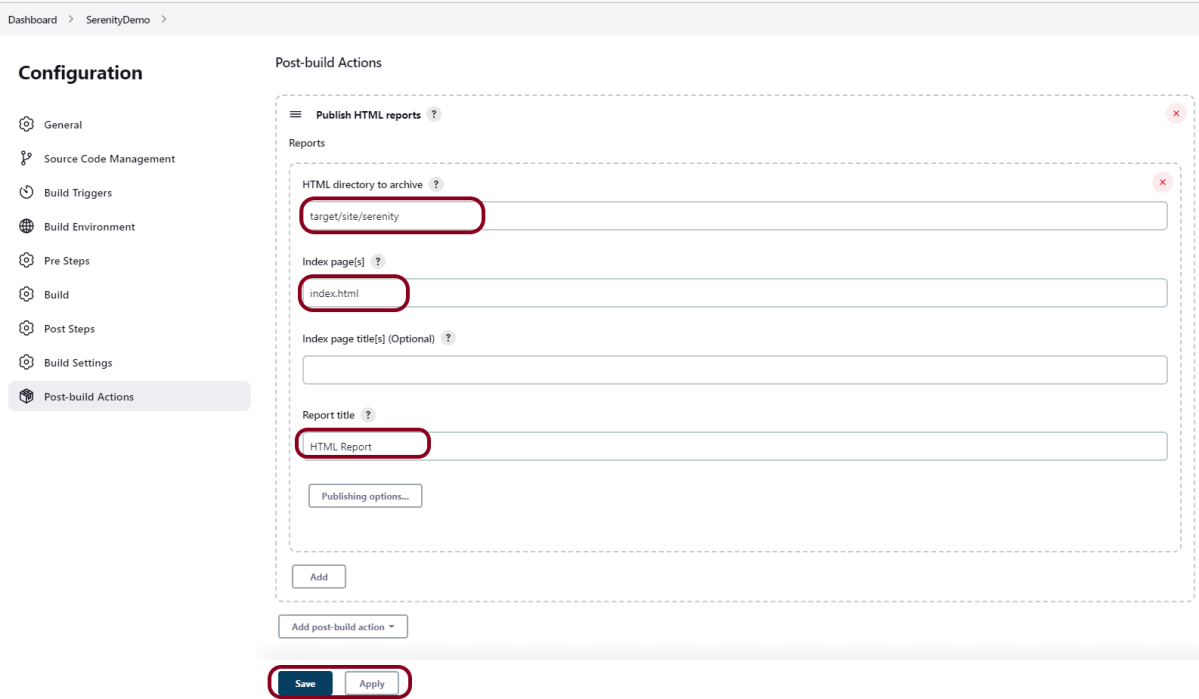Save the job configuration
The image size is (1199, 699).
click(305, 684)
